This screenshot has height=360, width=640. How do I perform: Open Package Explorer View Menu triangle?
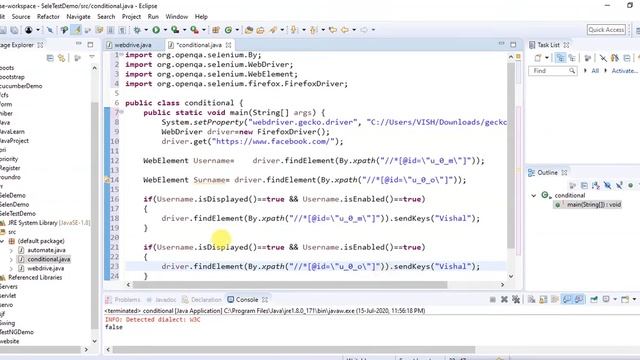pyautogui.click(x=92, y=58)
